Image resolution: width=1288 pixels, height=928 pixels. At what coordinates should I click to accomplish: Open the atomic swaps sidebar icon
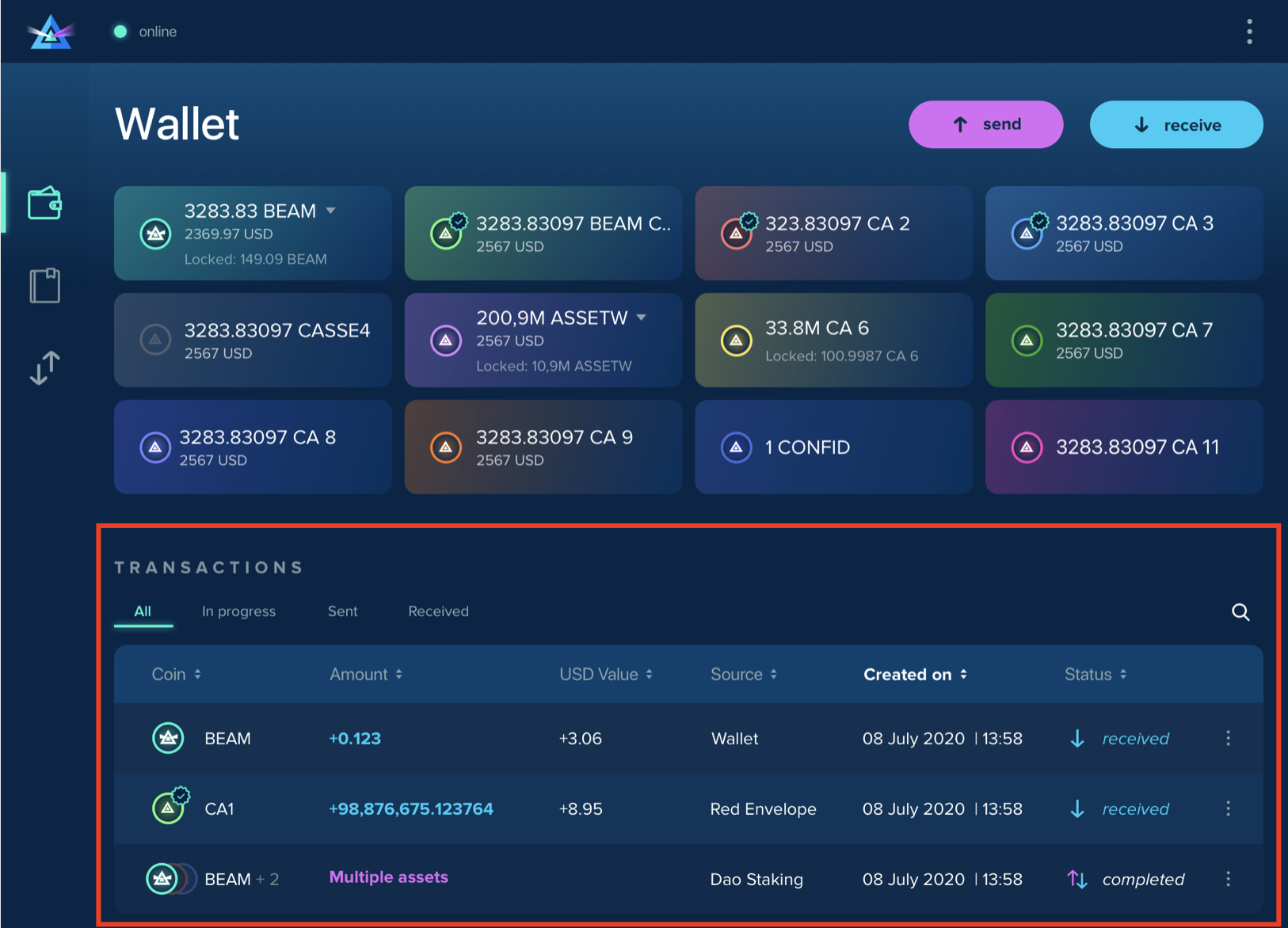pos(44,367)
